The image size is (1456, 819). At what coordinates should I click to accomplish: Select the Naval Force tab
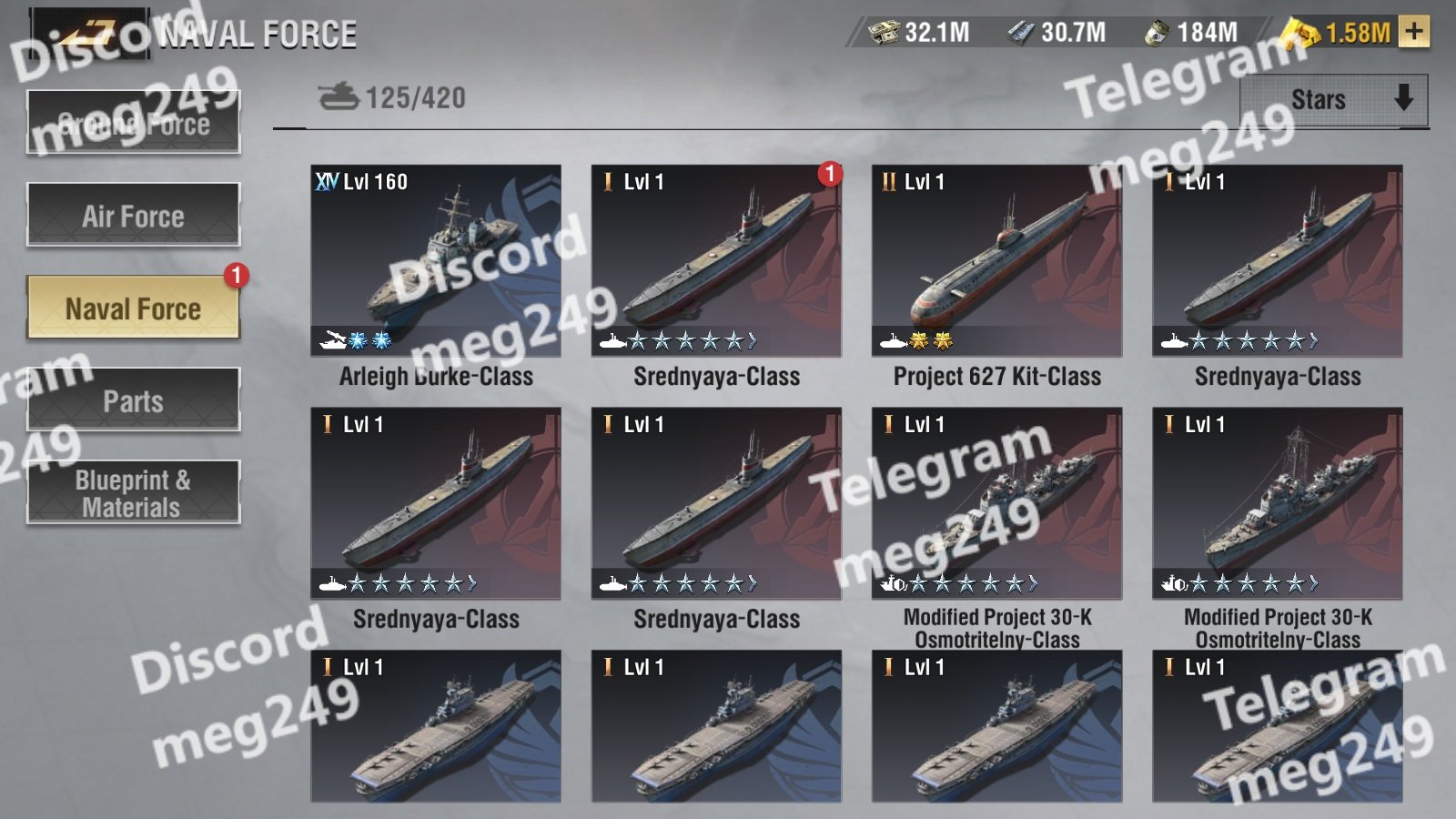(134, 308)
